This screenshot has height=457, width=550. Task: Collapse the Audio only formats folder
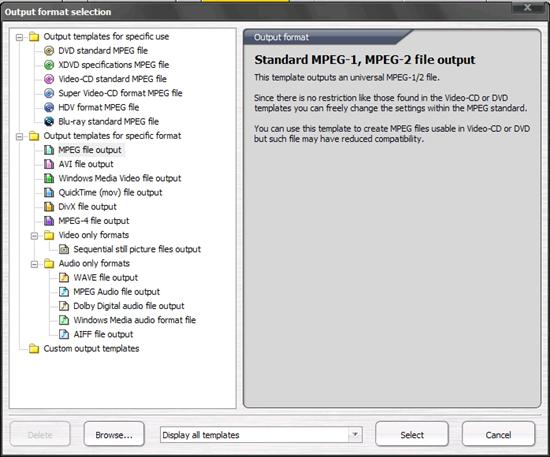click(34, 264)
